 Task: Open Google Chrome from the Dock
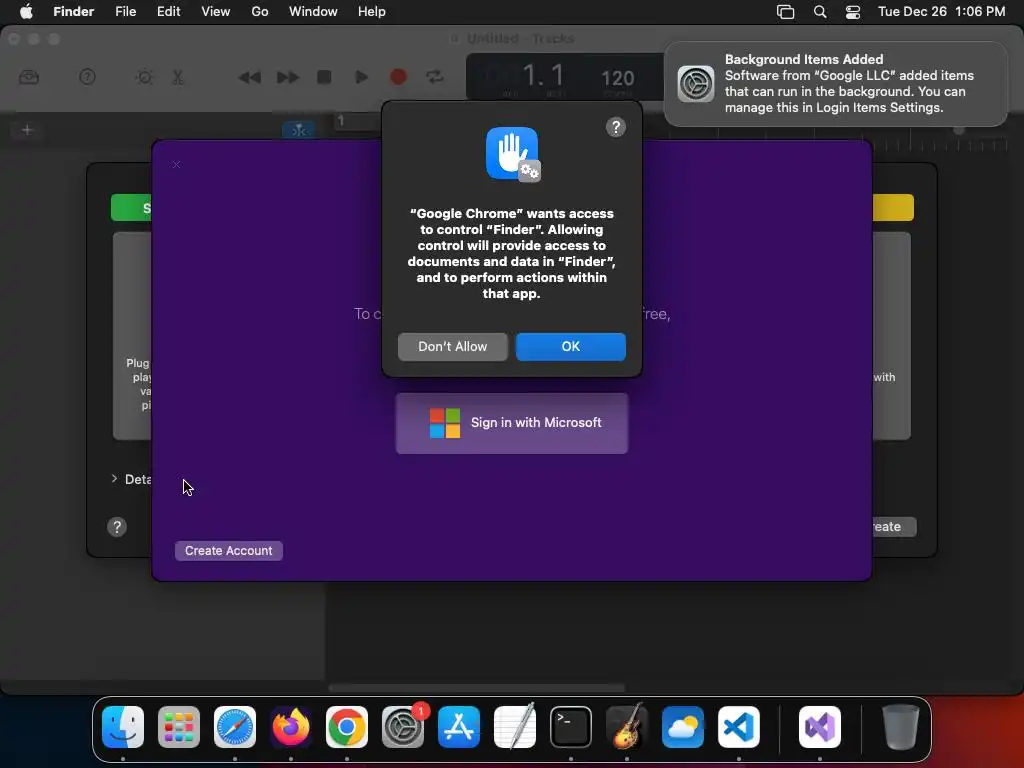(x=347, y=727)
